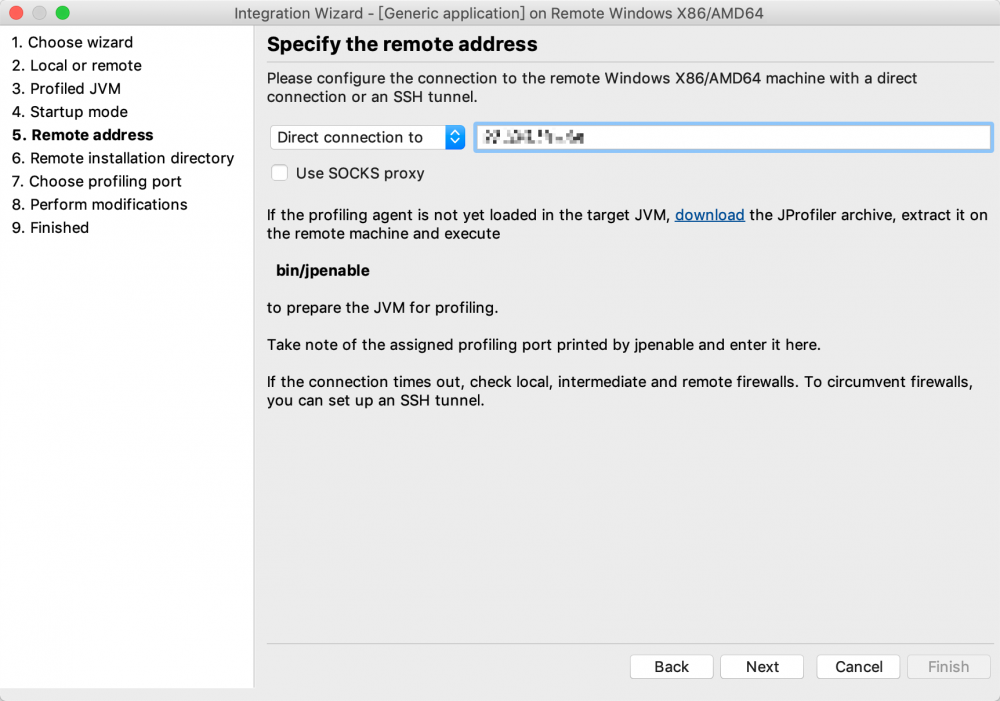Select step 5 Remote address
The width and height of the screenshot is (1000, 701).
tap(82, 135)
